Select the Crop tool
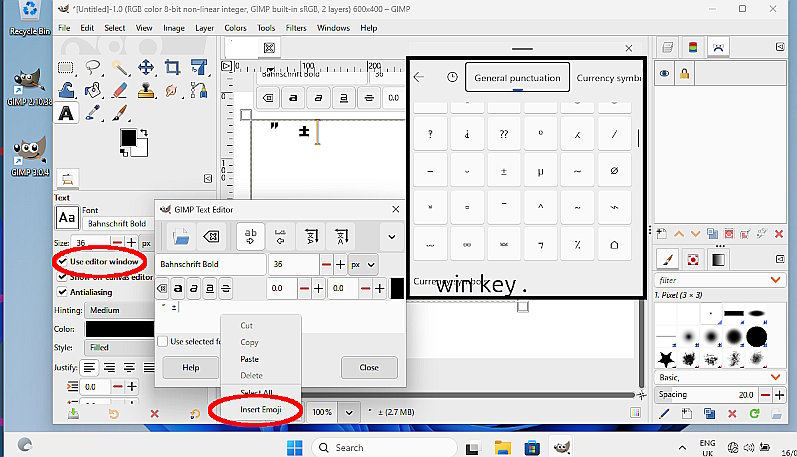 click(172, 67)
